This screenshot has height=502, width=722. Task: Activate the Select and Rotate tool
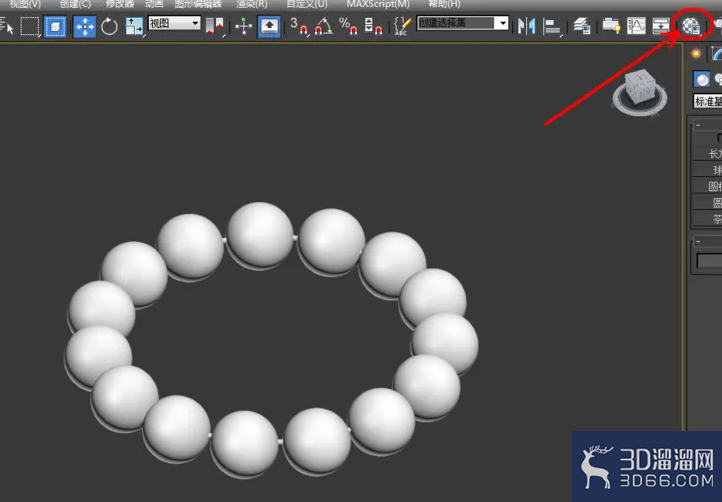109,26
